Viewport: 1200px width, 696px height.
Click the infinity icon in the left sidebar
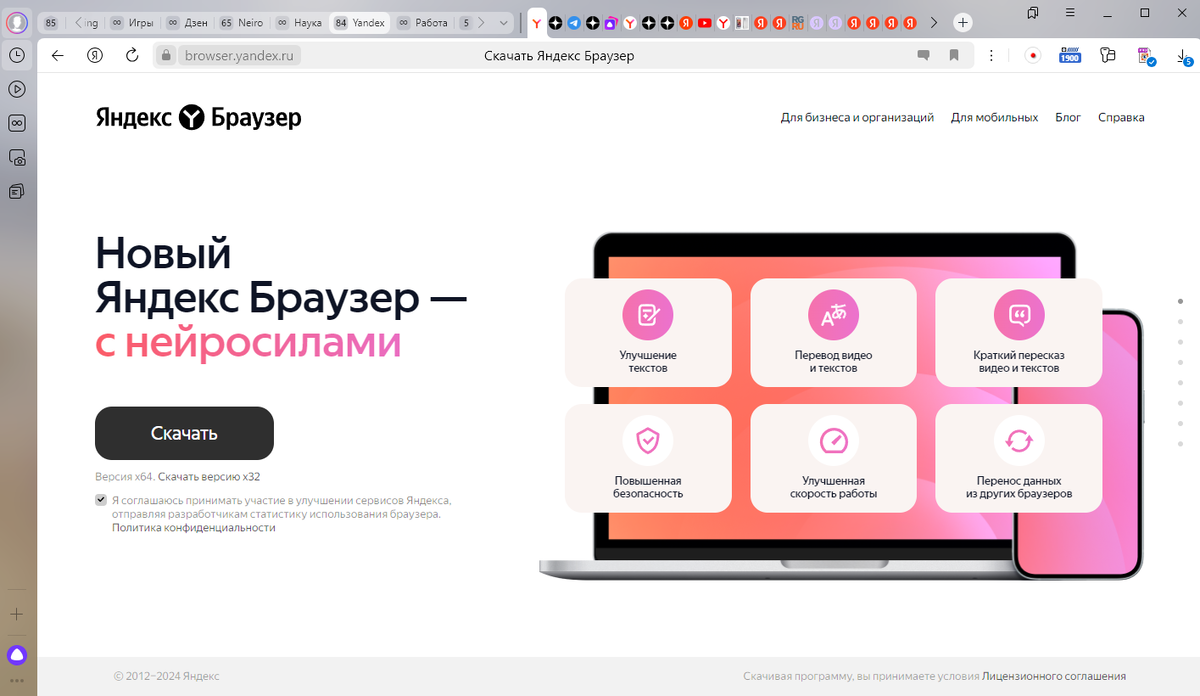[x=17, y=123]
